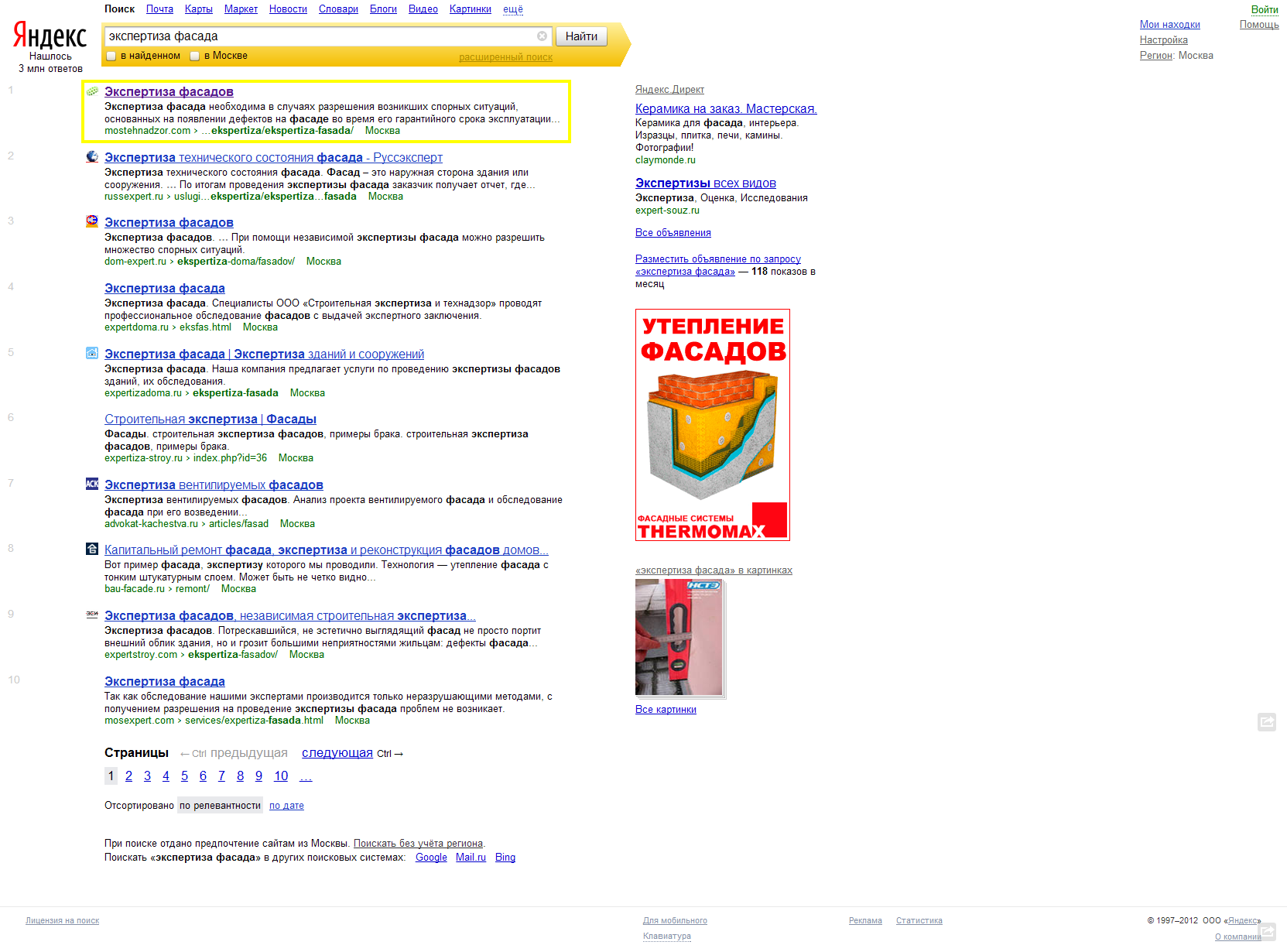Screen dimensions: 1287x952
Task: Click favicon of russexpert.ru result
Action: pos(92,157)
